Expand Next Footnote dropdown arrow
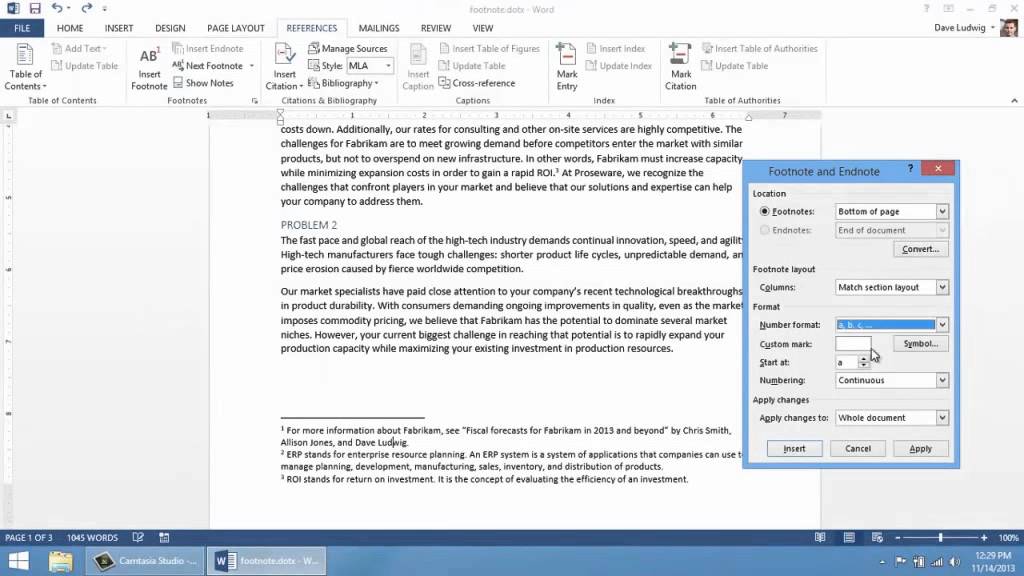The width and height of the screenshot is (1024, 576). 251,66
